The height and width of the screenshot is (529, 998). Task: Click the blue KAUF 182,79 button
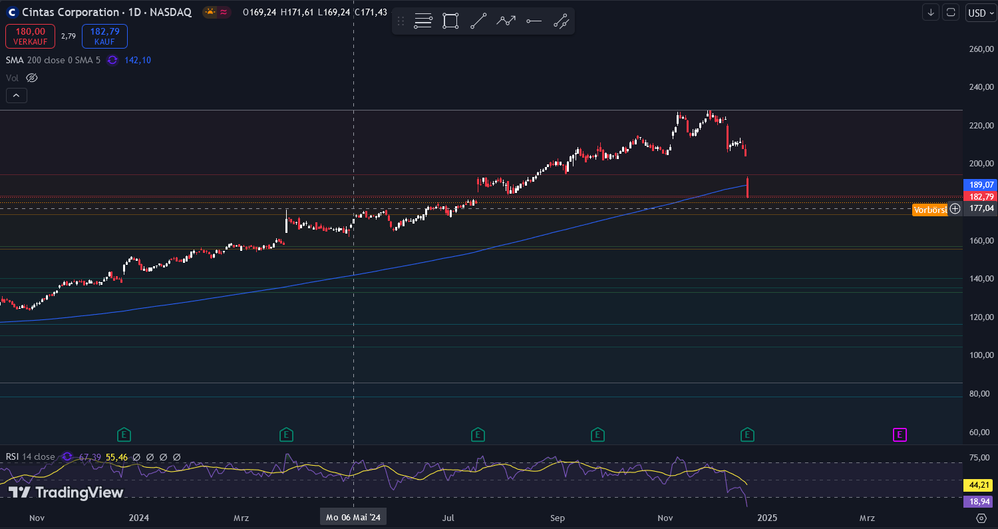coord(105,37)
